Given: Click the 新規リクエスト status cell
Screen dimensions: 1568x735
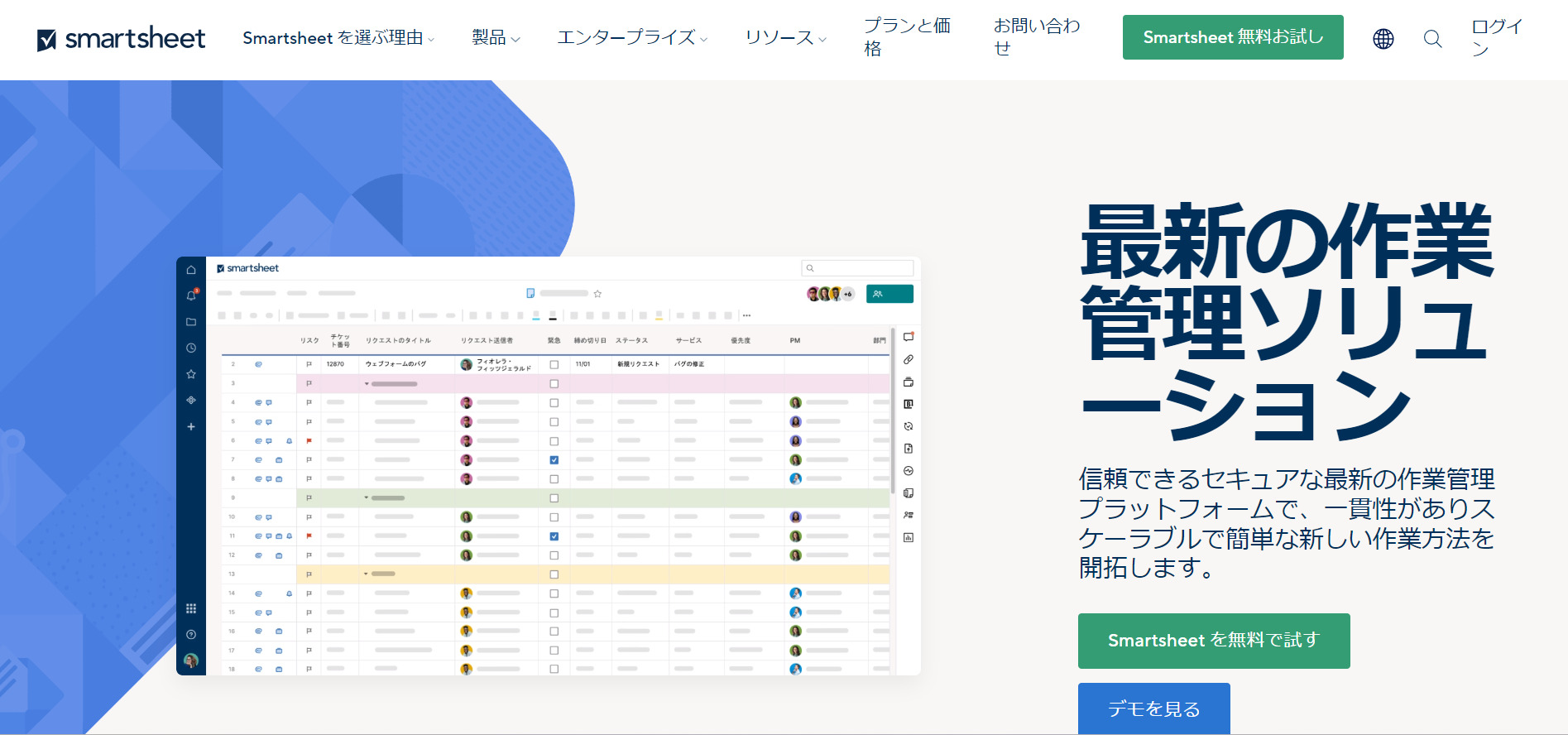Looking at the screenshot, I should (x=640, y=364).
